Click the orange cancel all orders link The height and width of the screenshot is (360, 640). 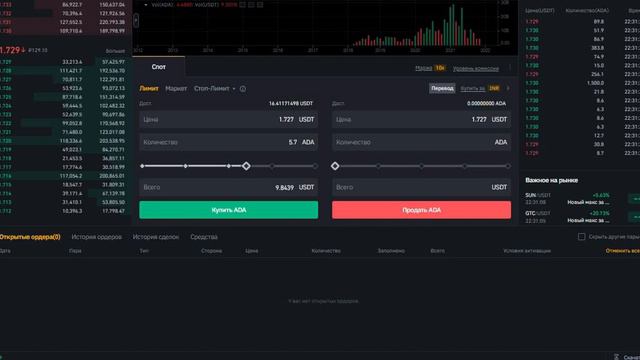click(x=622, y=251)
